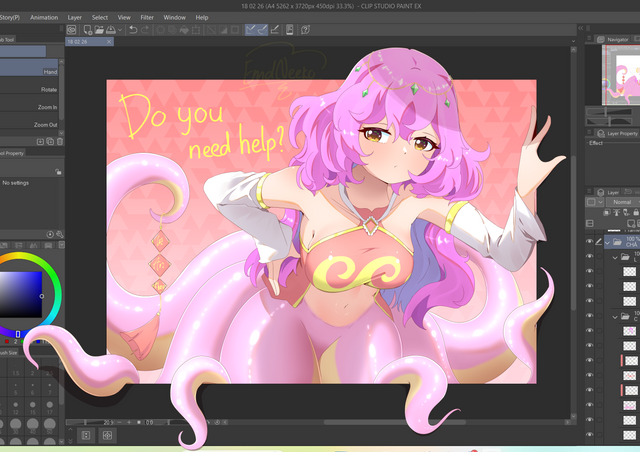Open the Normal blending mode dropdown
Screen dimensions: 640x452
click(623, 202)
